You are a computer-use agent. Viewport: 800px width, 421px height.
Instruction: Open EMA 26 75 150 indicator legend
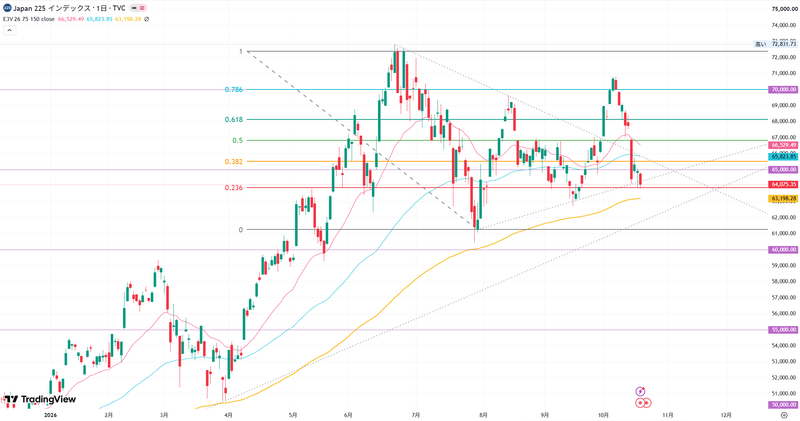coord(29,19)
